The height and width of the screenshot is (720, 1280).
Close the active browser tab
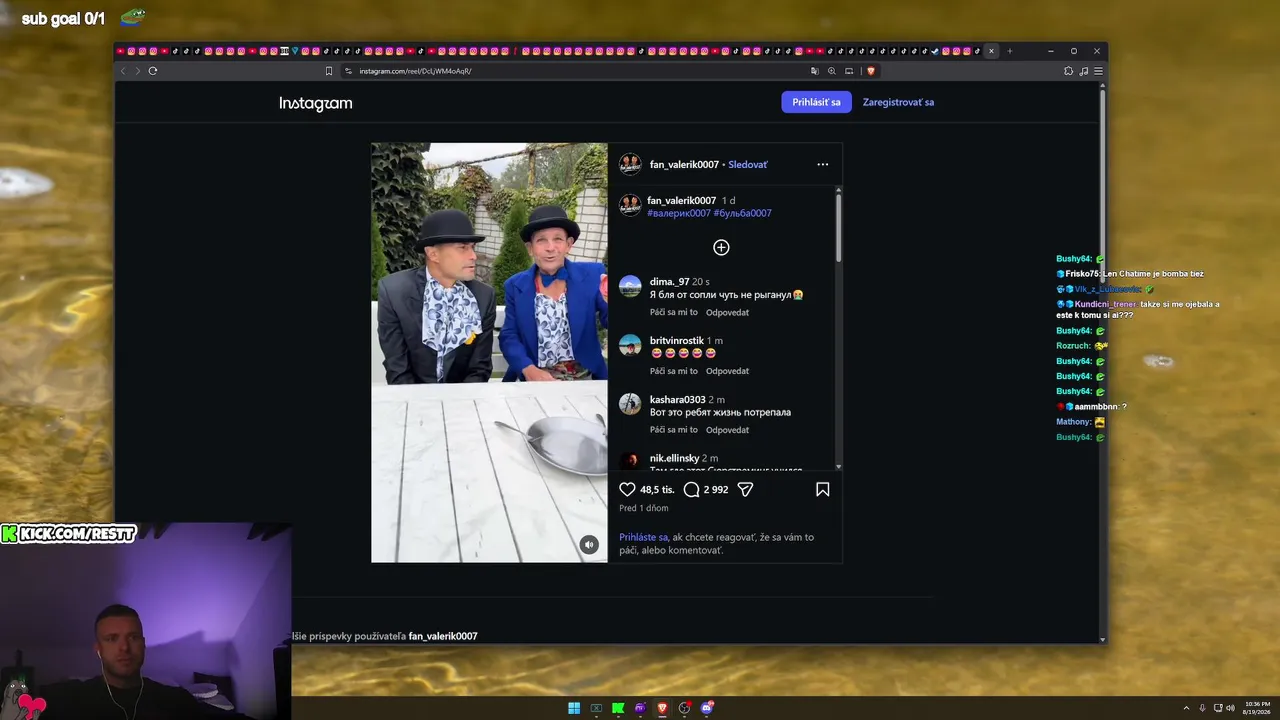(x=991, y=51)
